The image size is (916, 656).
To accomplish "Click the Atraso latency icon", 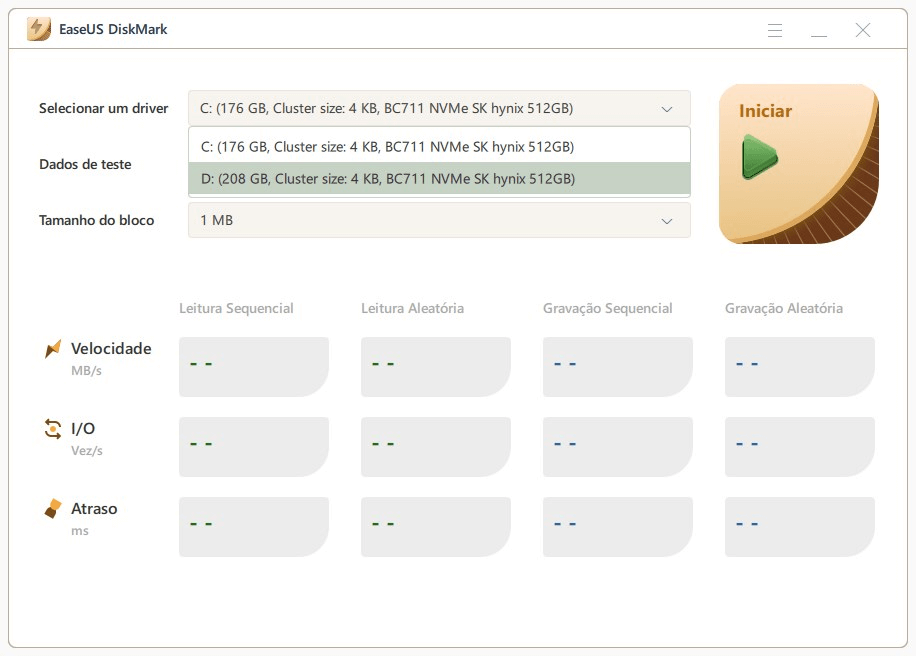I will (53, 509).
